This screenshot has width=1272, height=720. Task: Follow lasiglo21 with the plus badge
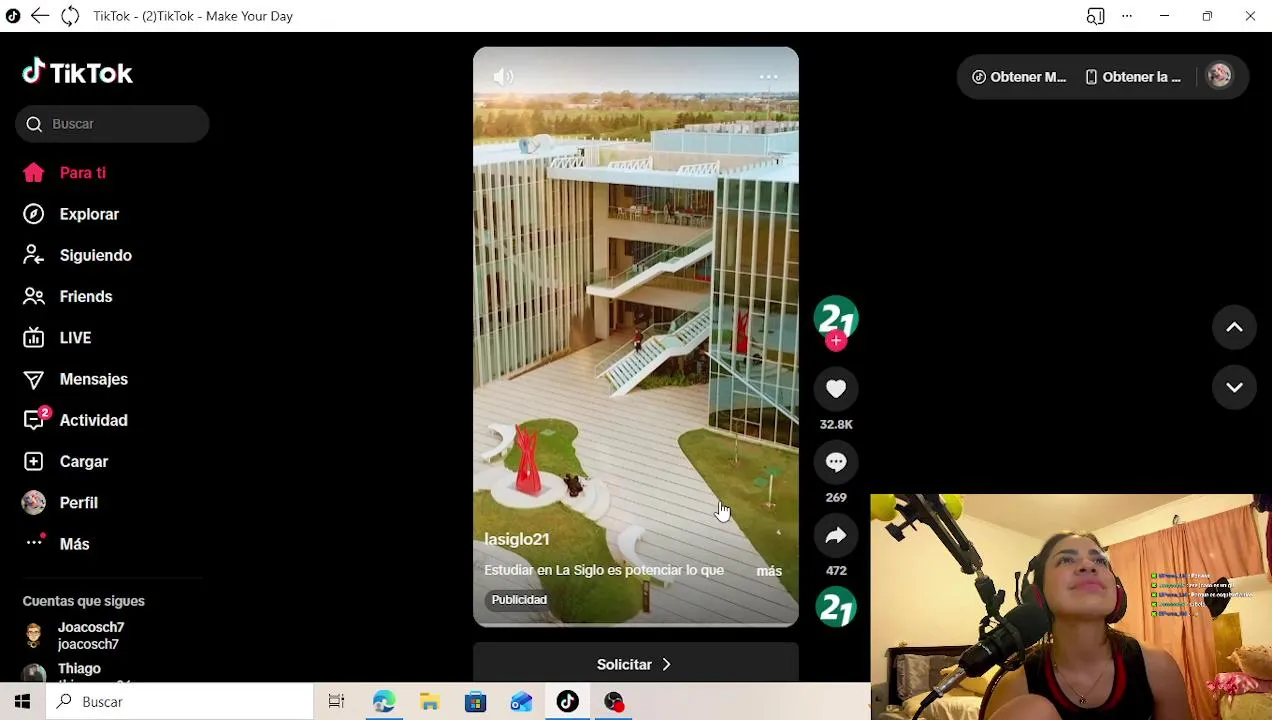click(x=836, y=341)
